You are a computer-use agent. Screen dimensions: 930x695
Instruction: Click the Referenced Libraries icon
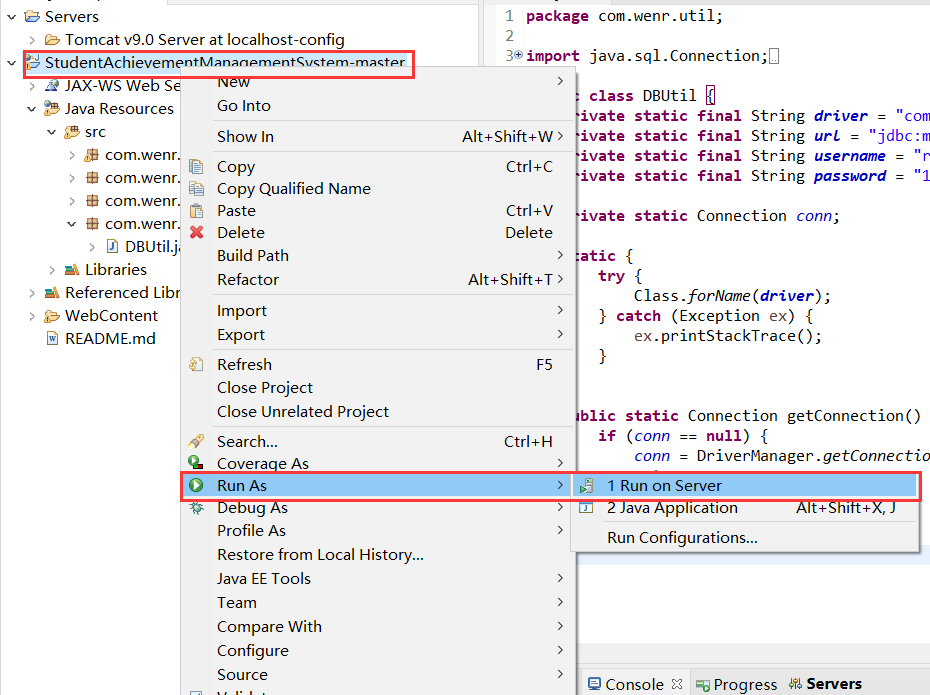click(x=52, y=293)
